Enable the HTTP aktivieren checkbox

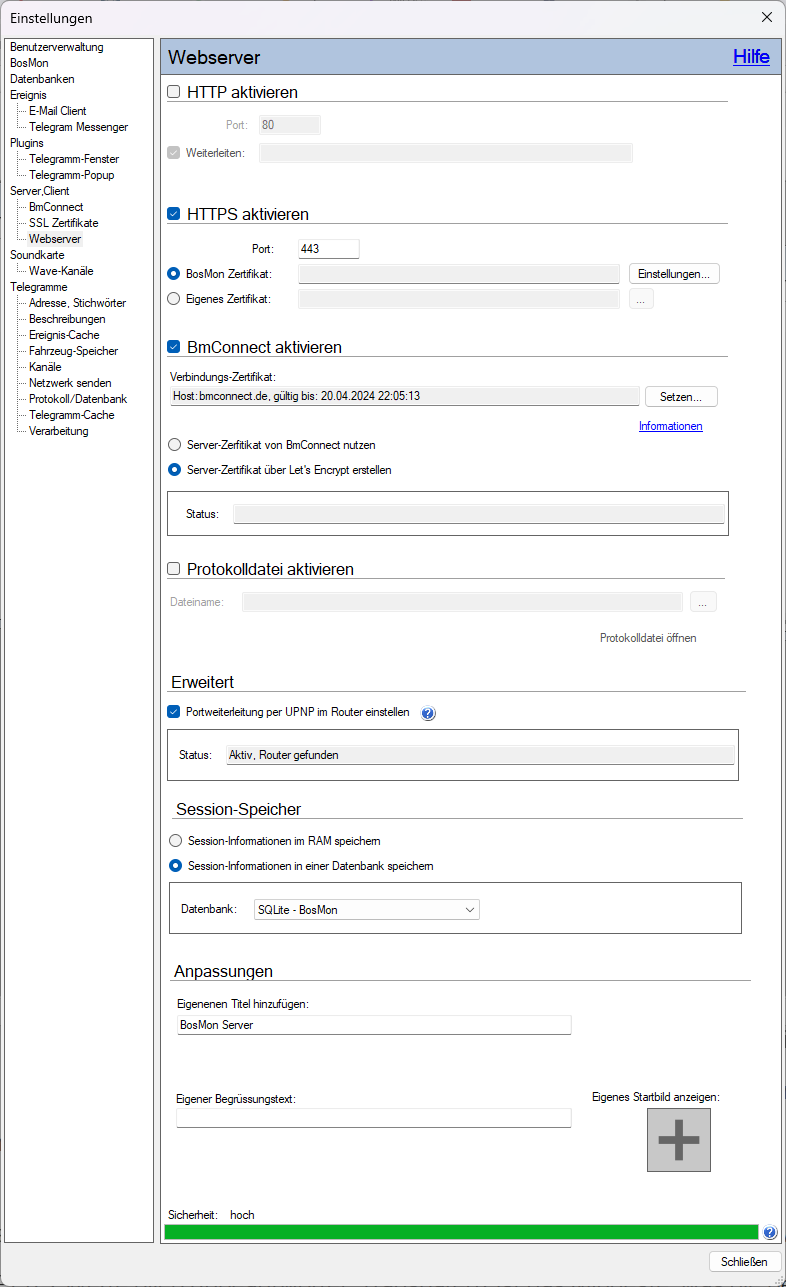174,92
